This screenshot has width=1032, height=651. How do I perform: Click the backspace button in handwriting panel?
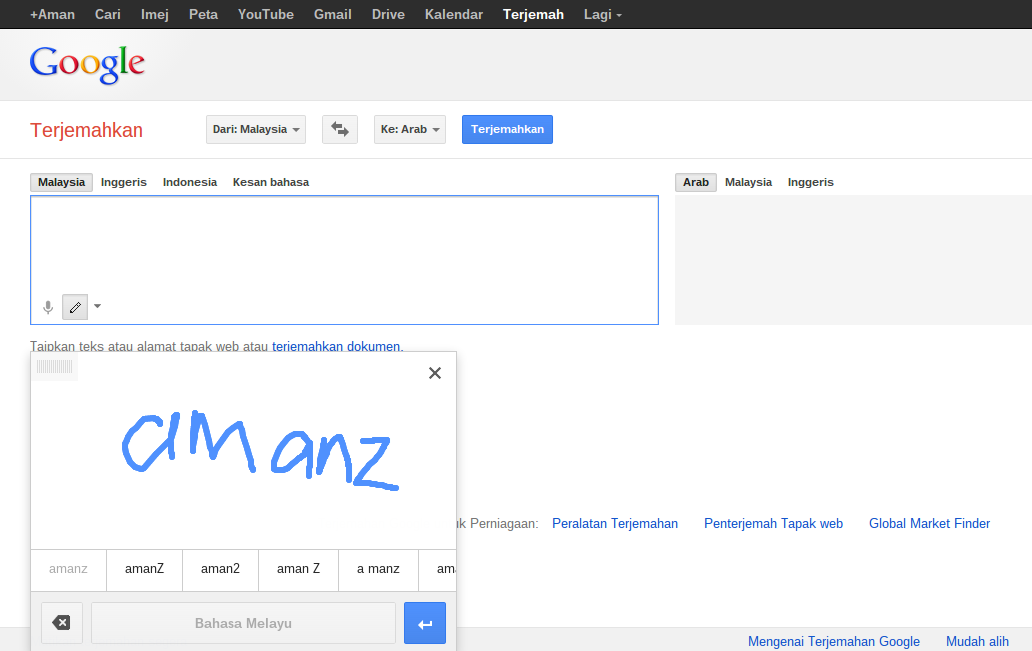(x=62, y=623)
